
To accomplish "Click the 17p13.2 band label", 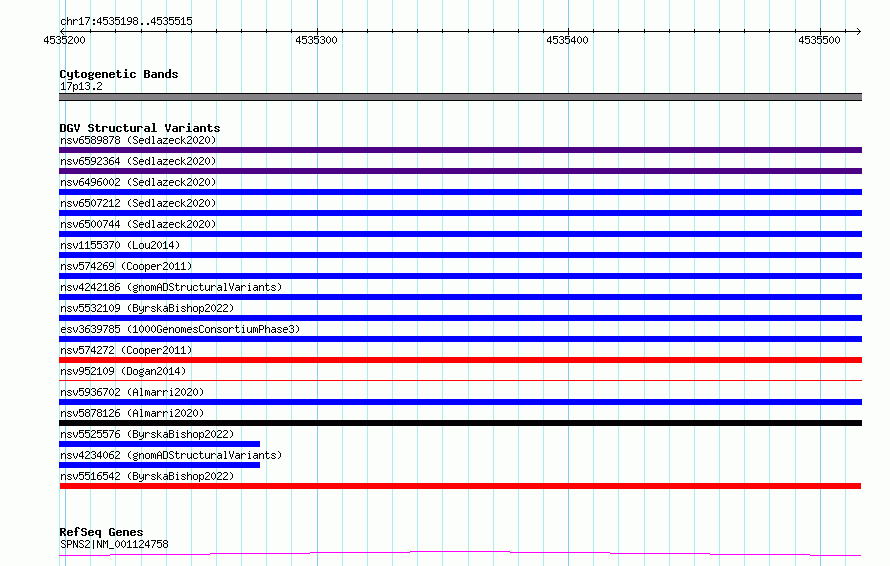I will [81, 86].
